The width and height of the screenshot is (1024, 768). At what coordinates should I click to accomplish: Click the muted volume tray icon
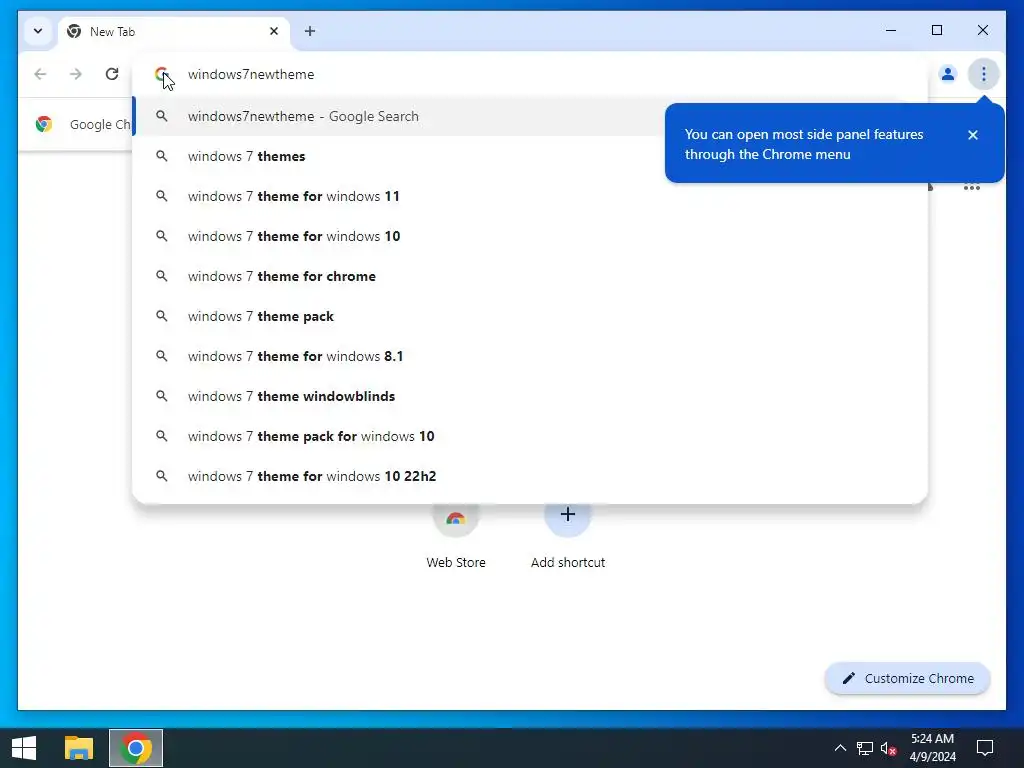point(888,748)
